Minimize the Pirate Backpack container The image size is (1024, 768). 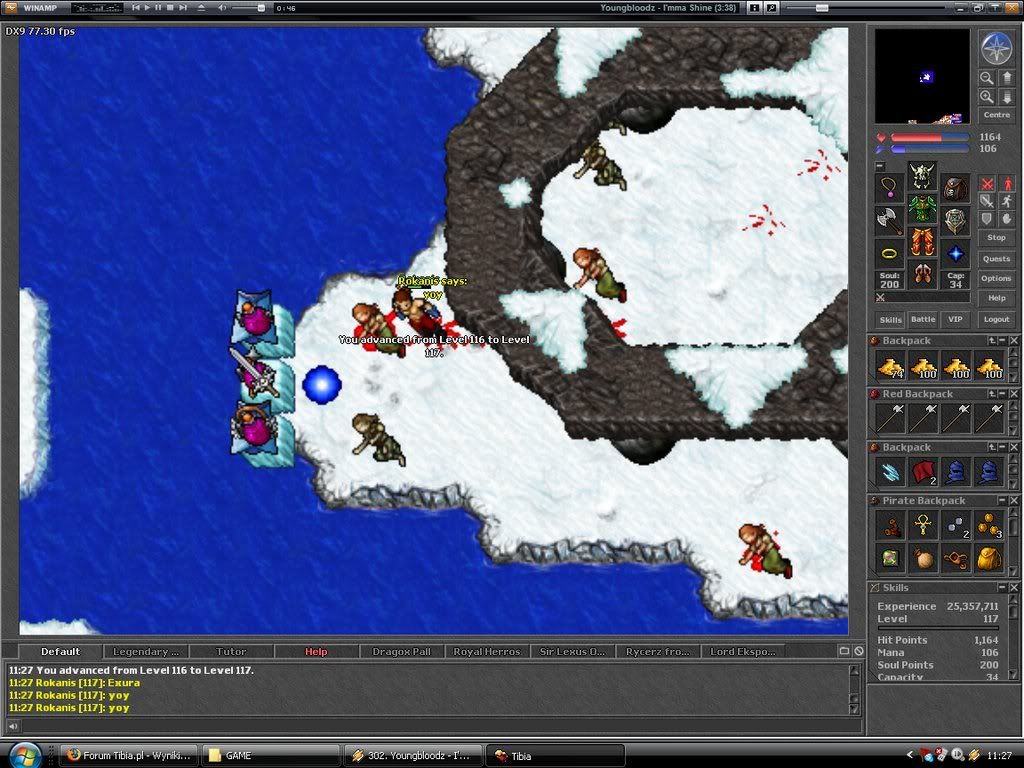[x=1002, y=501]
